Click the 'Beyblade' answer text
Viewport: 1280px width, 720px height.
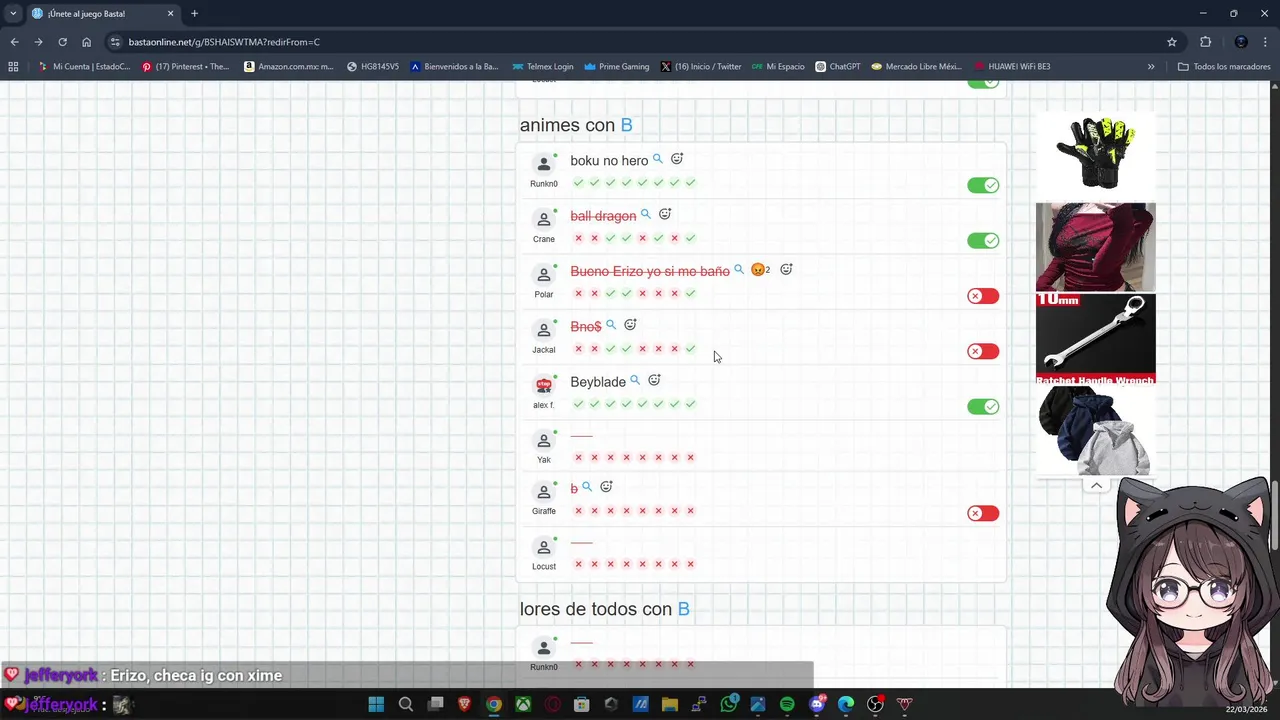pyautogui.click(x=598, y=382)
